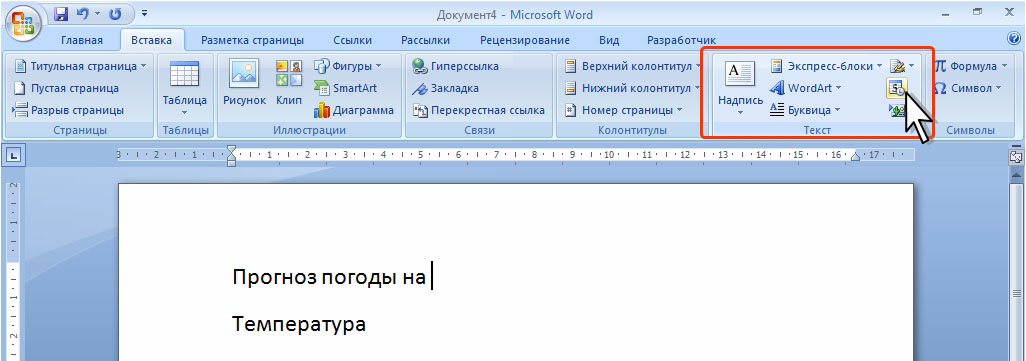Viewport: 1026px width, 361px height.
Task: Open the Экспресс-блоки quick parts menu
Action: (x=826, y=66)
